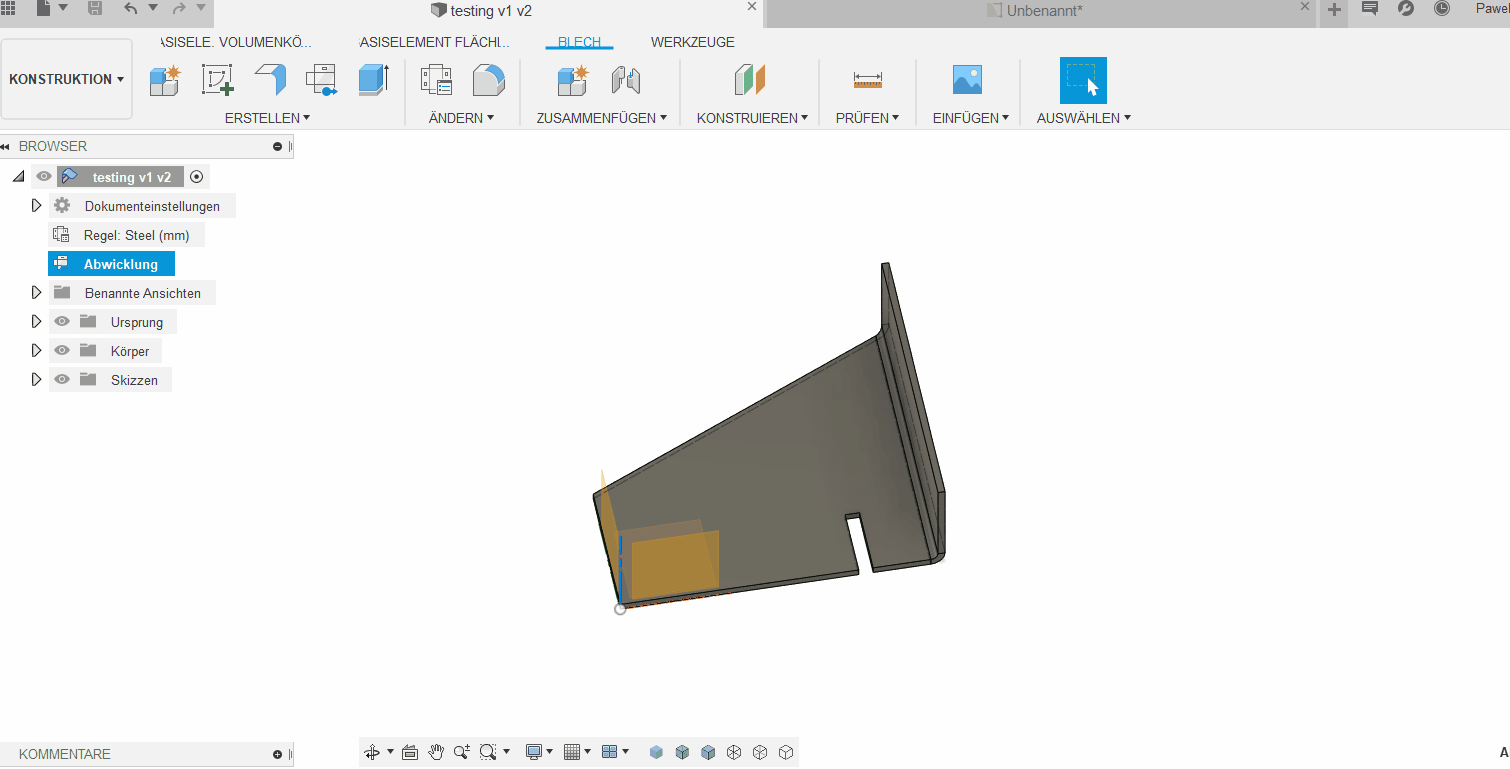Switch to the WERKZEUGE ribbon tab
The image size is (1510, 769).
coord(694,41)
